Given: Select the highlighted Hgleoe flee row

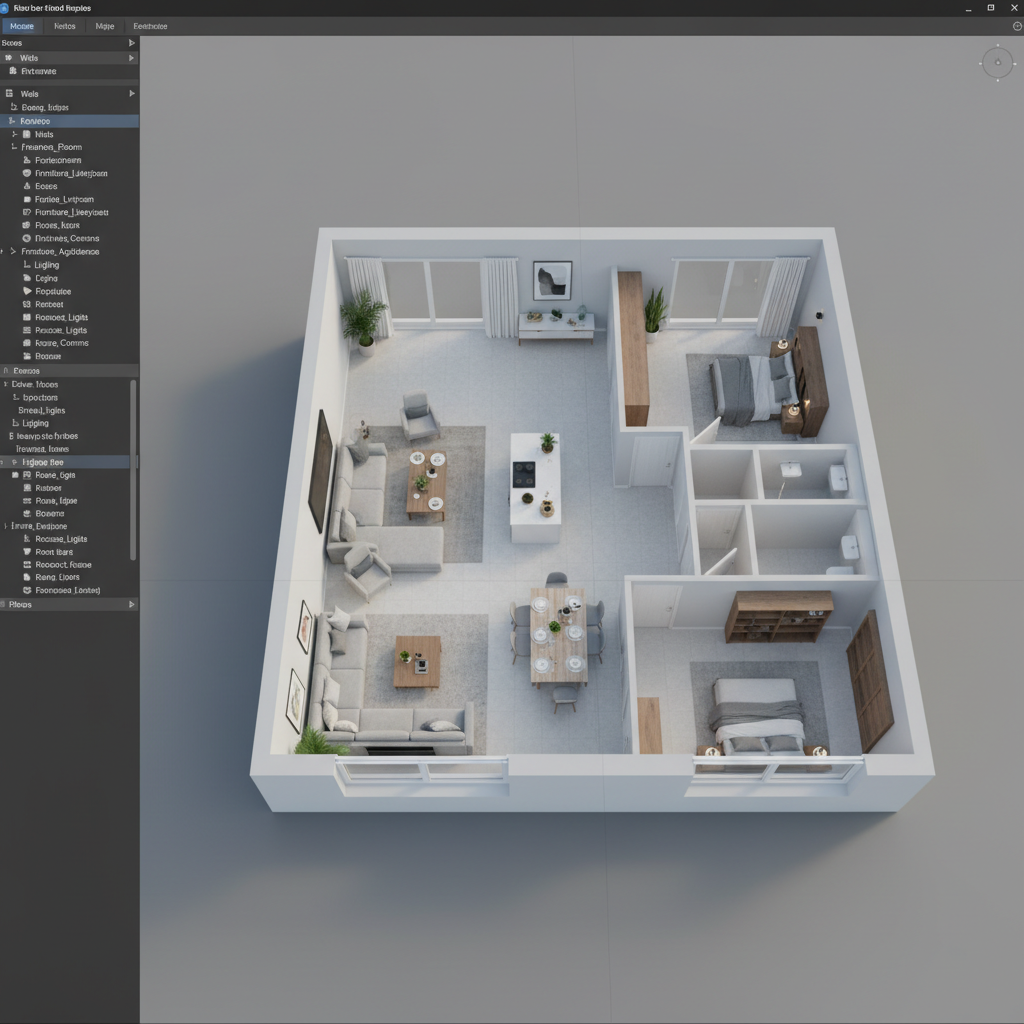Looking at the screenshot, I should pyautogui.click(x=65, y=462).
